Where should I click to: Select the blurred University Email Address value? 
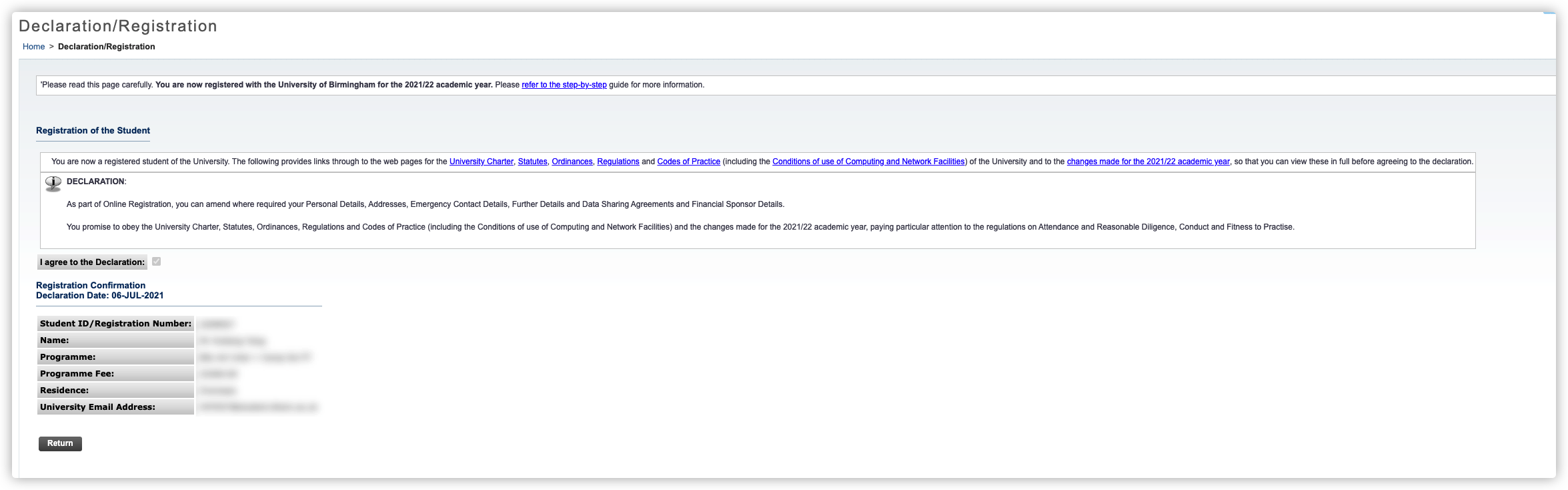[258, 407]
